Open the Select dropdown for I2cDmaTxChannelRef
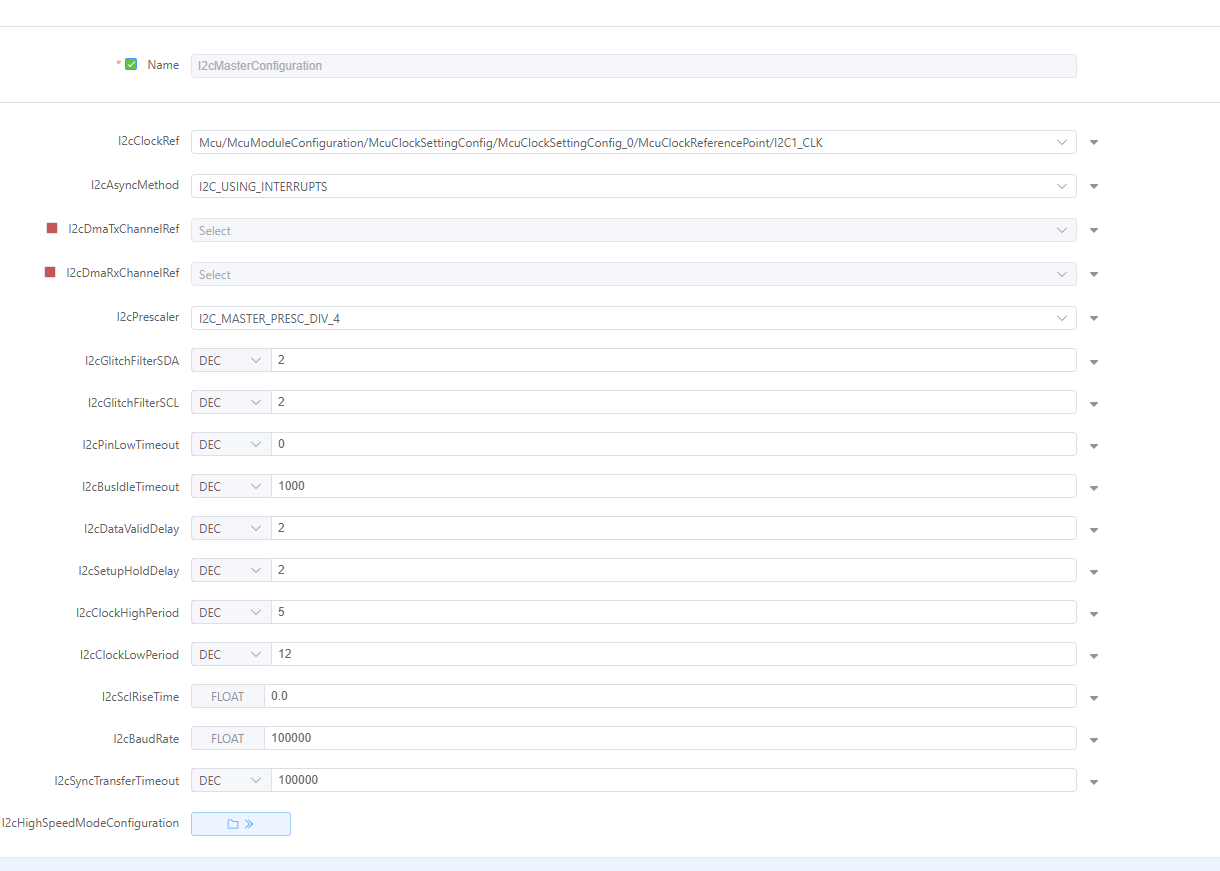 click(1062, 230)
